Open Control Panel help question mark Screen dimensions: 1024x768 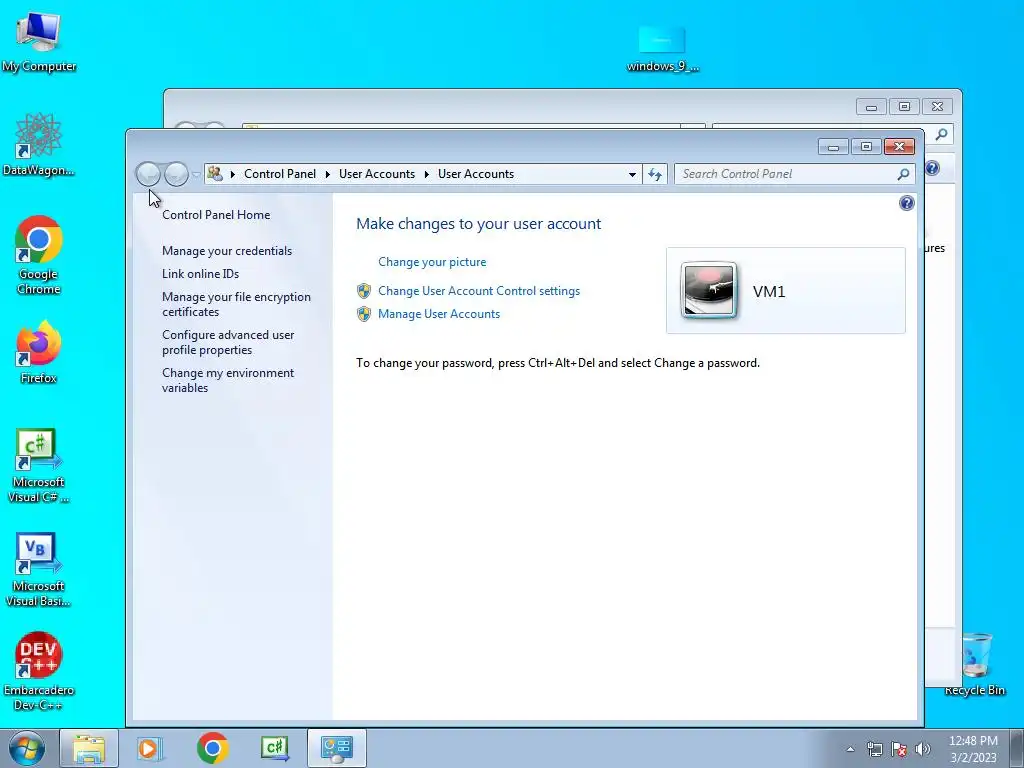[906, 203]
